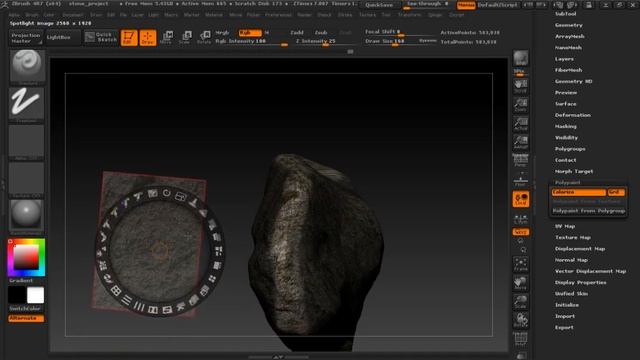Adjust the Rgb Intensity slider
The image size is (640, 360).
click(251, 42)
